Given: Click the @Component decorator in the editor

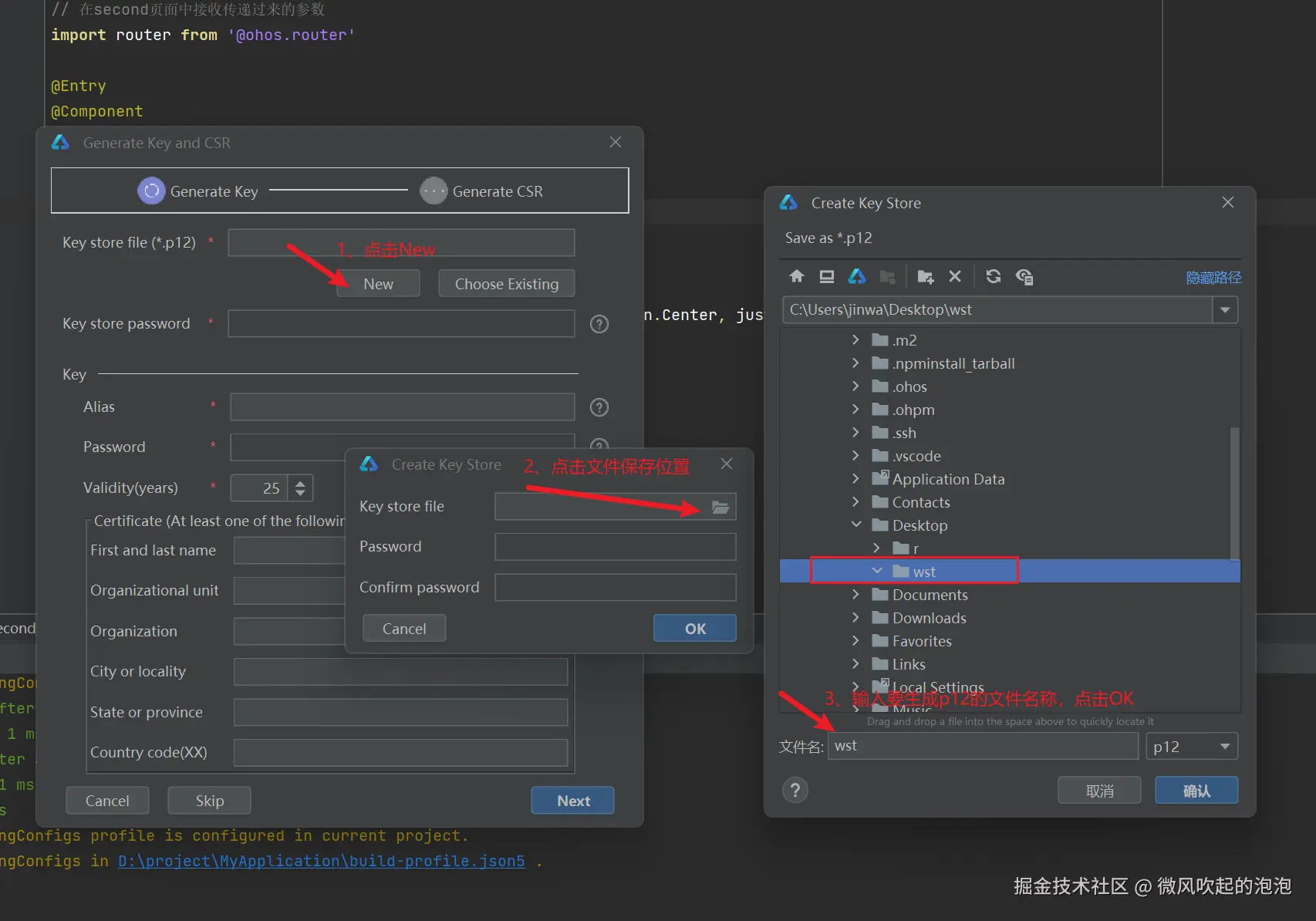Looking at the screenshot, I should pos(97,111).
